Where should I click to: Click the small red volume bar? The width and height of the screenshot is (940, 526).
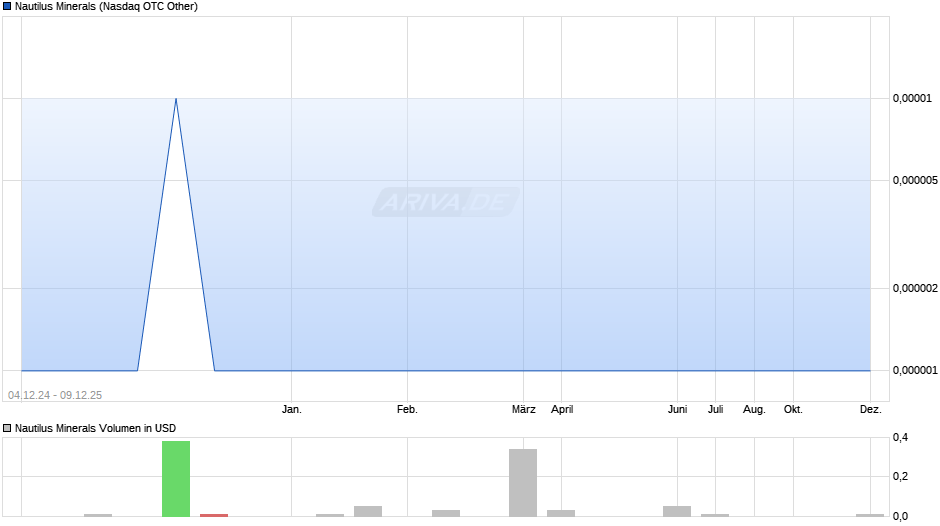[x=214, y=515]
